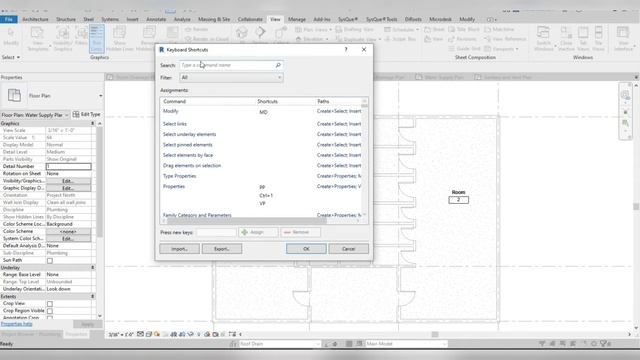640x360 pixels.
Task: Click the Sheet tool in Sheet Composition
Action: 434,29
